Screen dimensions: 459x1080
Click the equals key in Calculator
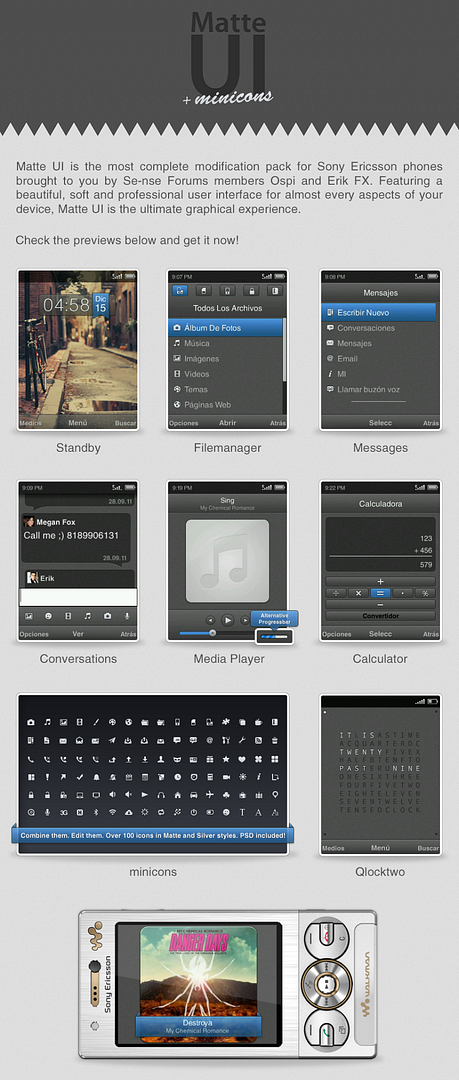coord(380,593)
